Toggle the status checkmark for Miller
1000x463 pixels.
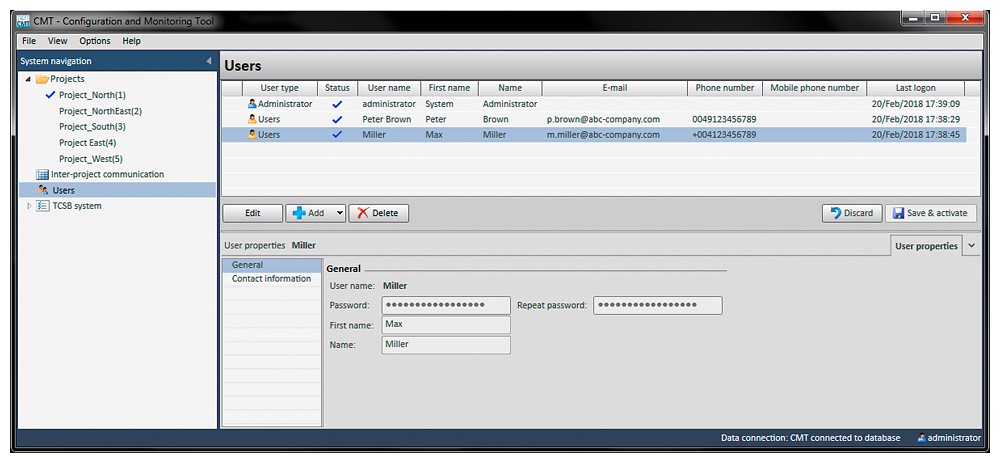pyautogui.click(x=337, y=135)
